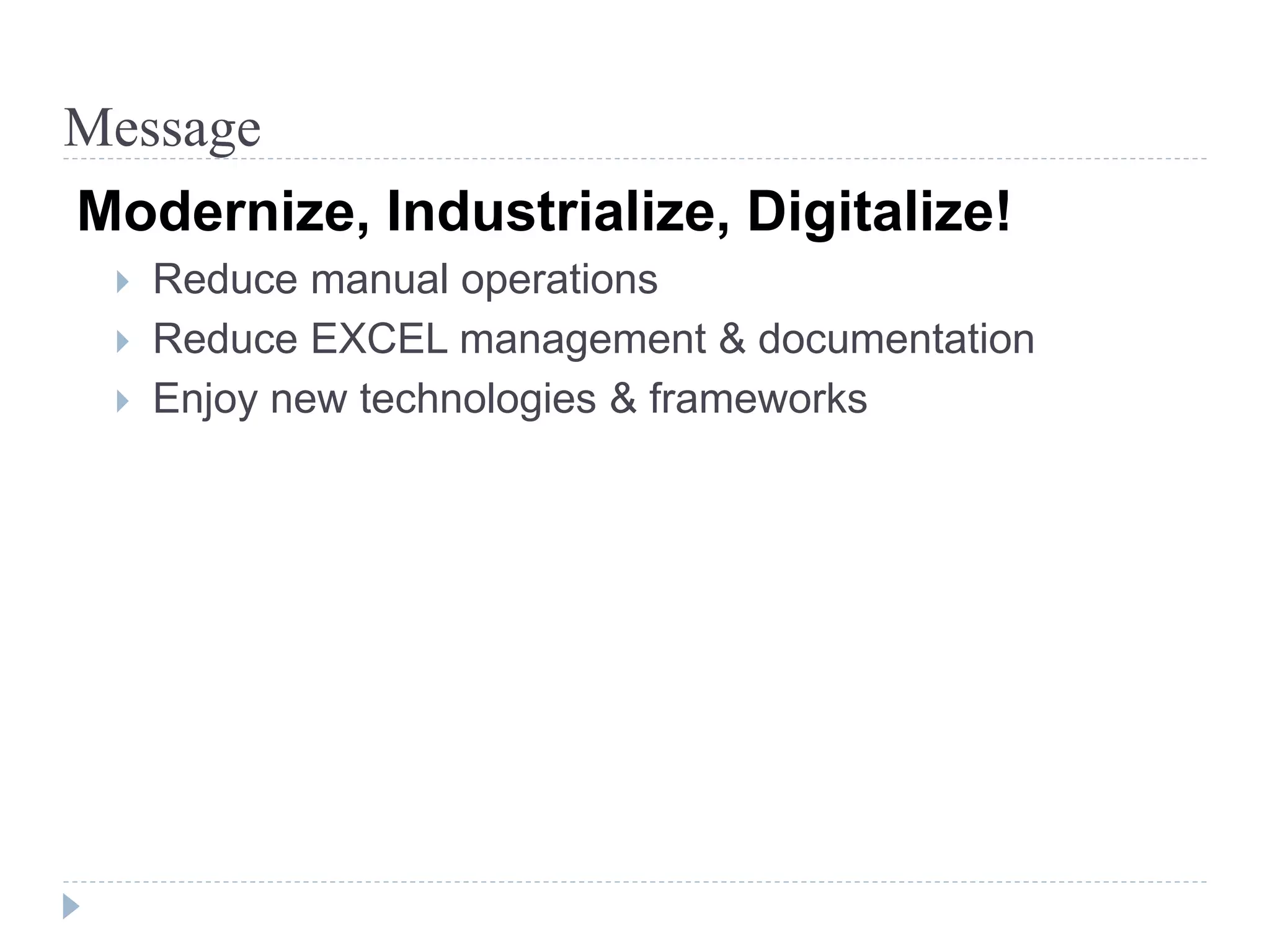This screenshot has width=1270, height=952.
Task: Select the 'Reduce manual operations' bullet text
Action: point(406,280)
